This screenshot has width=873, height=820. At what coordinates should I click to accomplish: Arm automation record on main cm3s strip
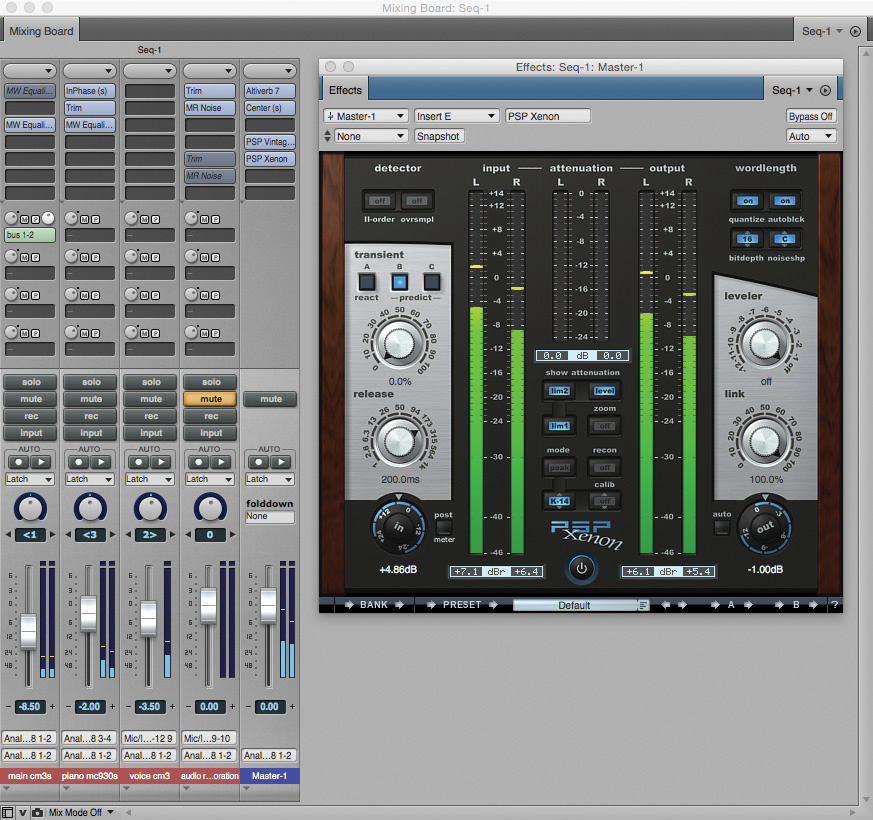click(x=18, y=462)
